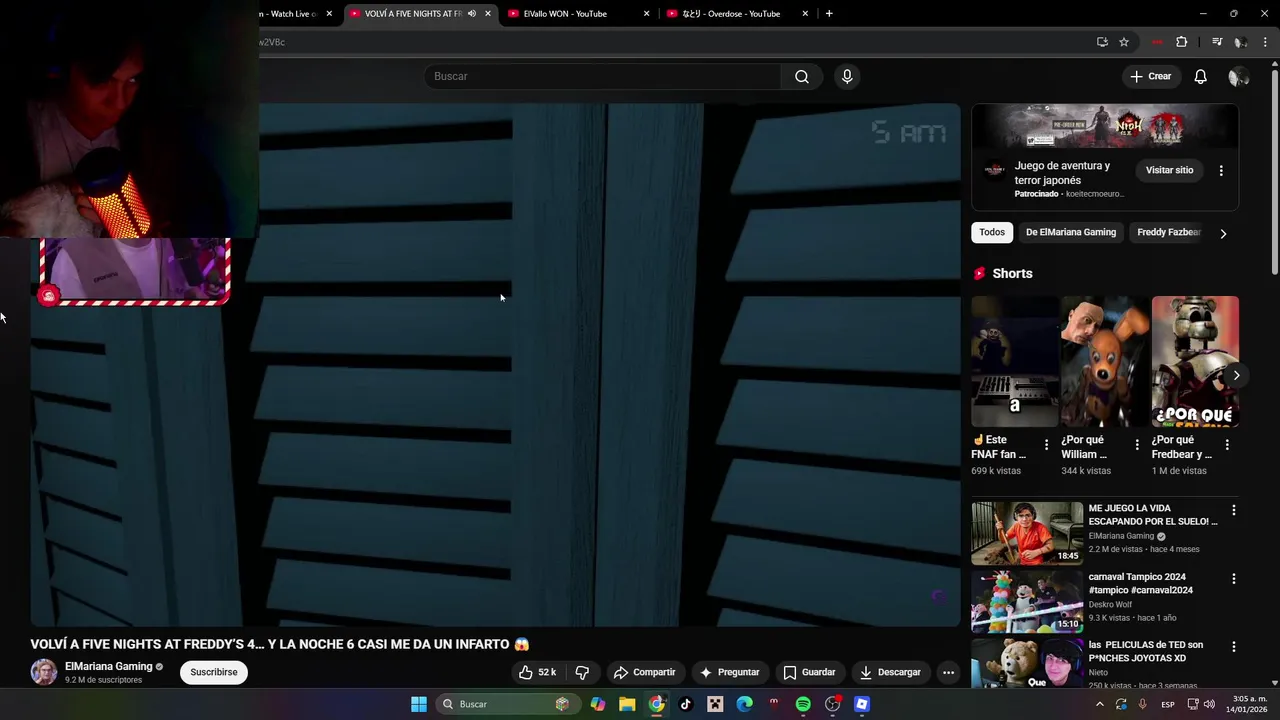Open 'carnaval Tampico 2024' video title

(x=1141, y=583)
